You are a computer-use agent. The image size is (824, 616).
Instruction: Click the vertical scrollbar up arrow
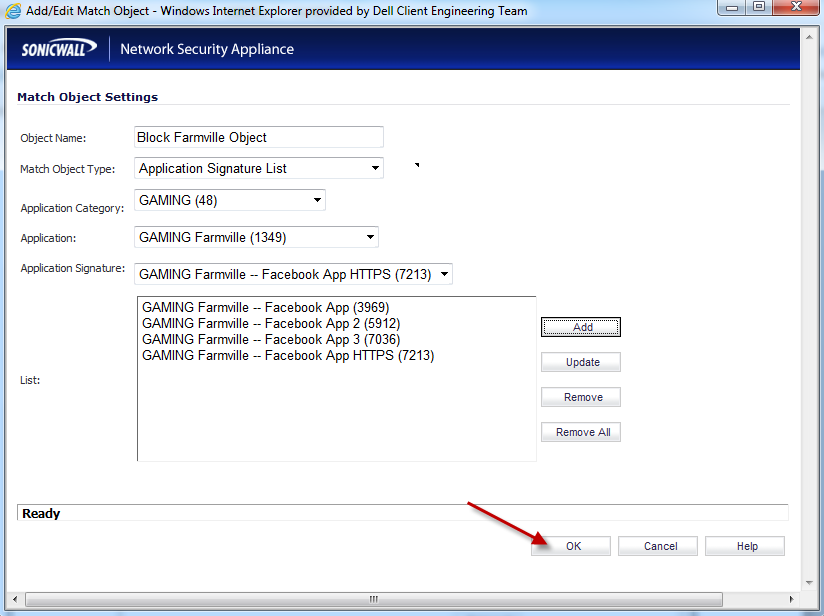[x=809, y=37]
